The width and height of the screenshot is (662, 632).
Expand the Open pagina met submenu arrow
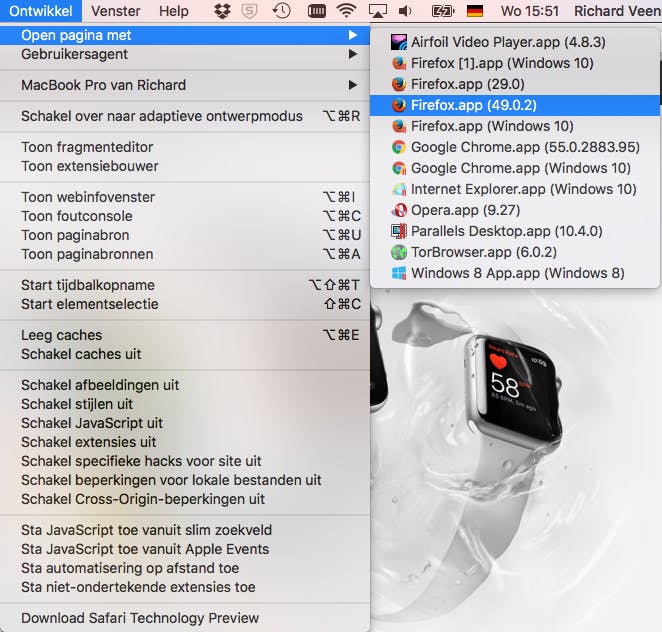coord(353,35)
